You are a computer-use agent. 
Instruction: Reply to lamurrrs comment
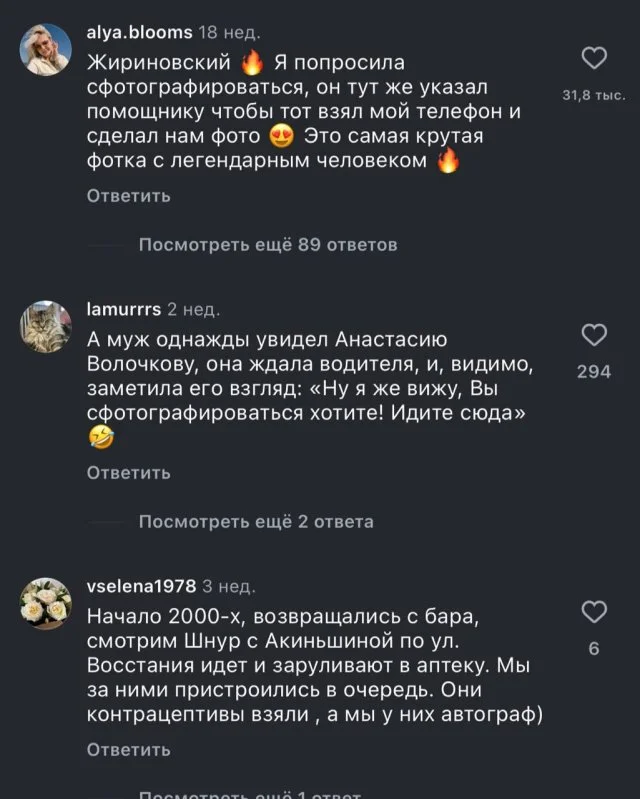pos(129,472)
